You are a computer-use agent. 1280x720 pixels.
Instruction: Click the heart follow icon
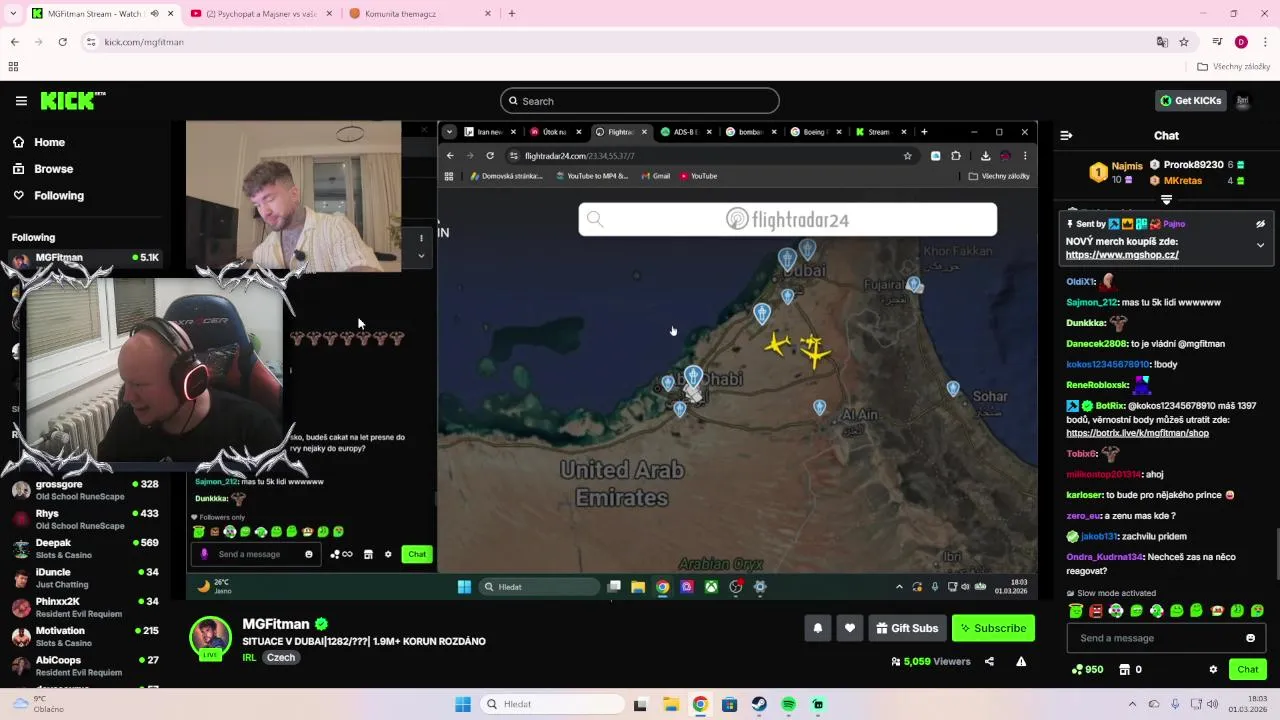pos(850,628)
